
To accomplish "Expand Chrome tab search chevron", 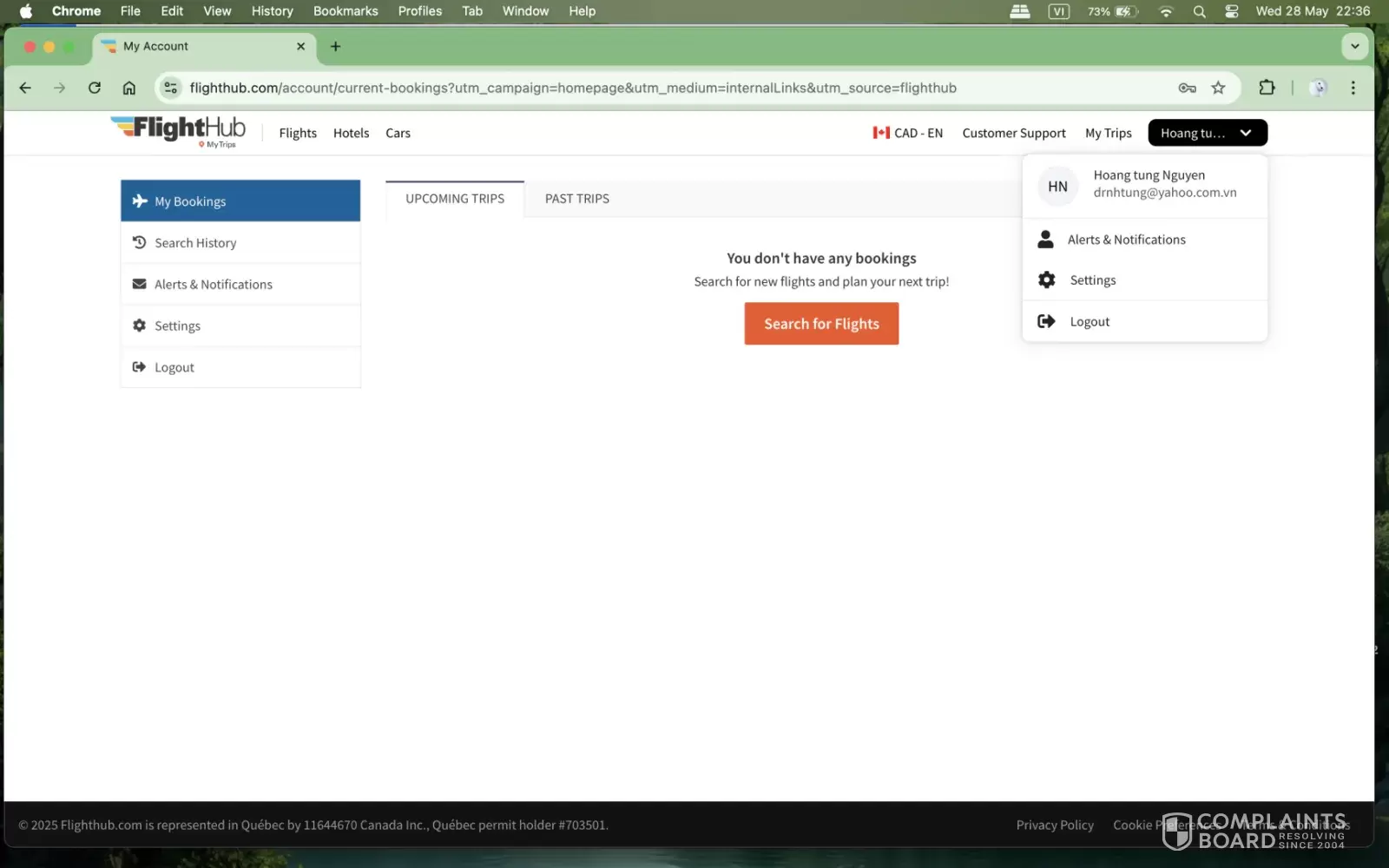I will pos(1354,46).
